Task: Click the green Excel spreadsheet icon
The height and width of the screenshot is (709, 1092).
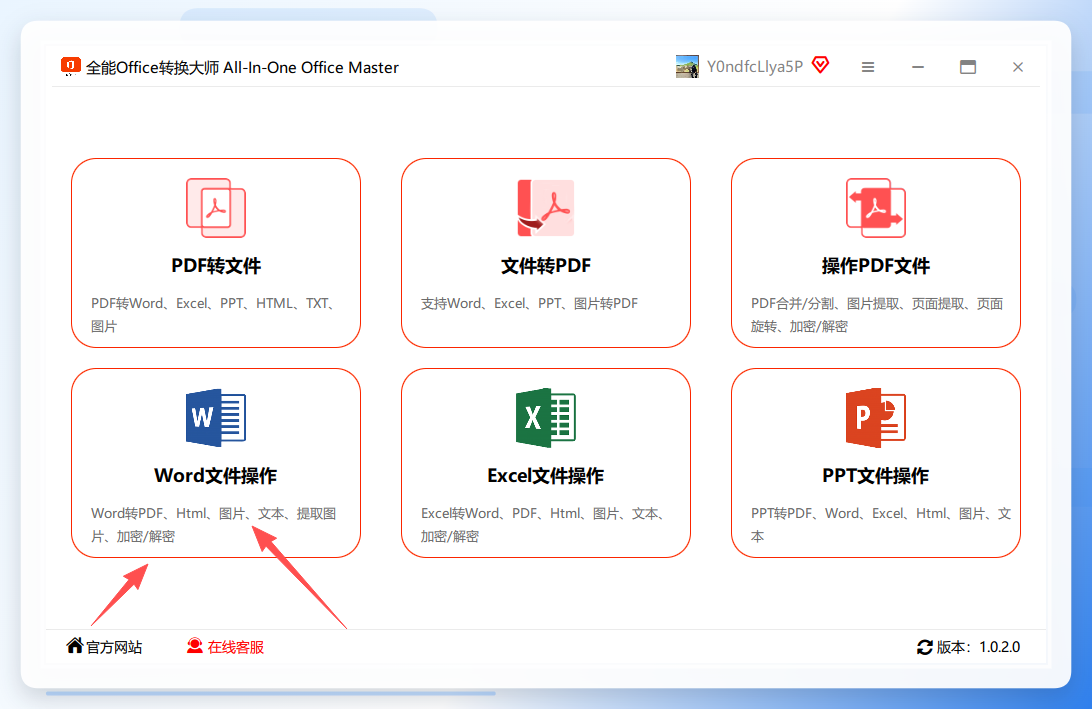Action: click(x=546, y=417)
